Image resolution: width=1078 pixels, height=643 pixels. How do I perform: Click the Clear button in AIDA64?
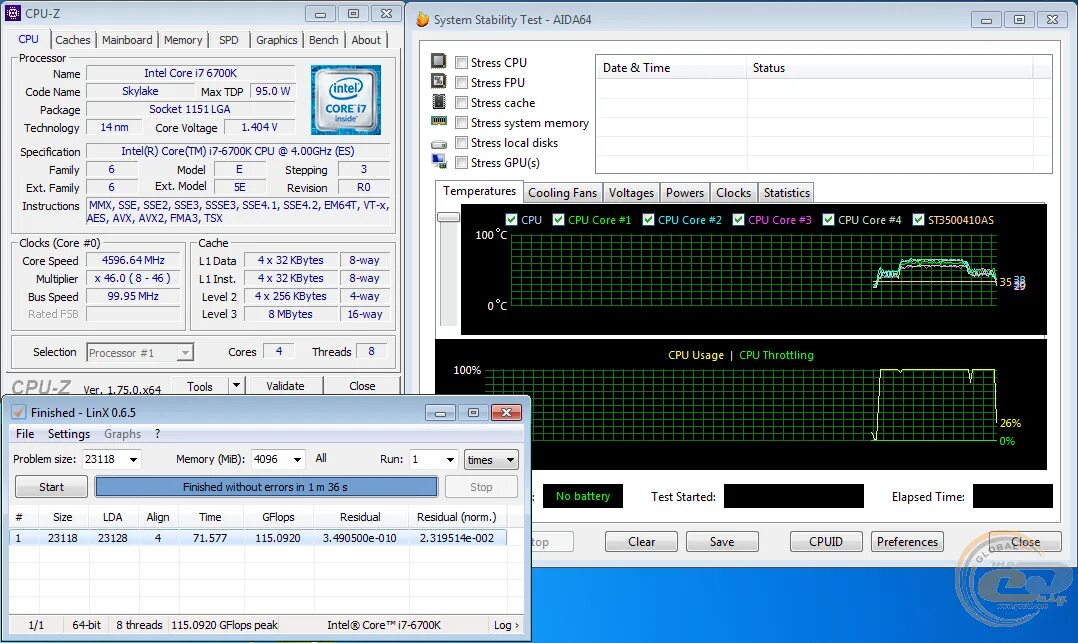click(x=641, y=542)
